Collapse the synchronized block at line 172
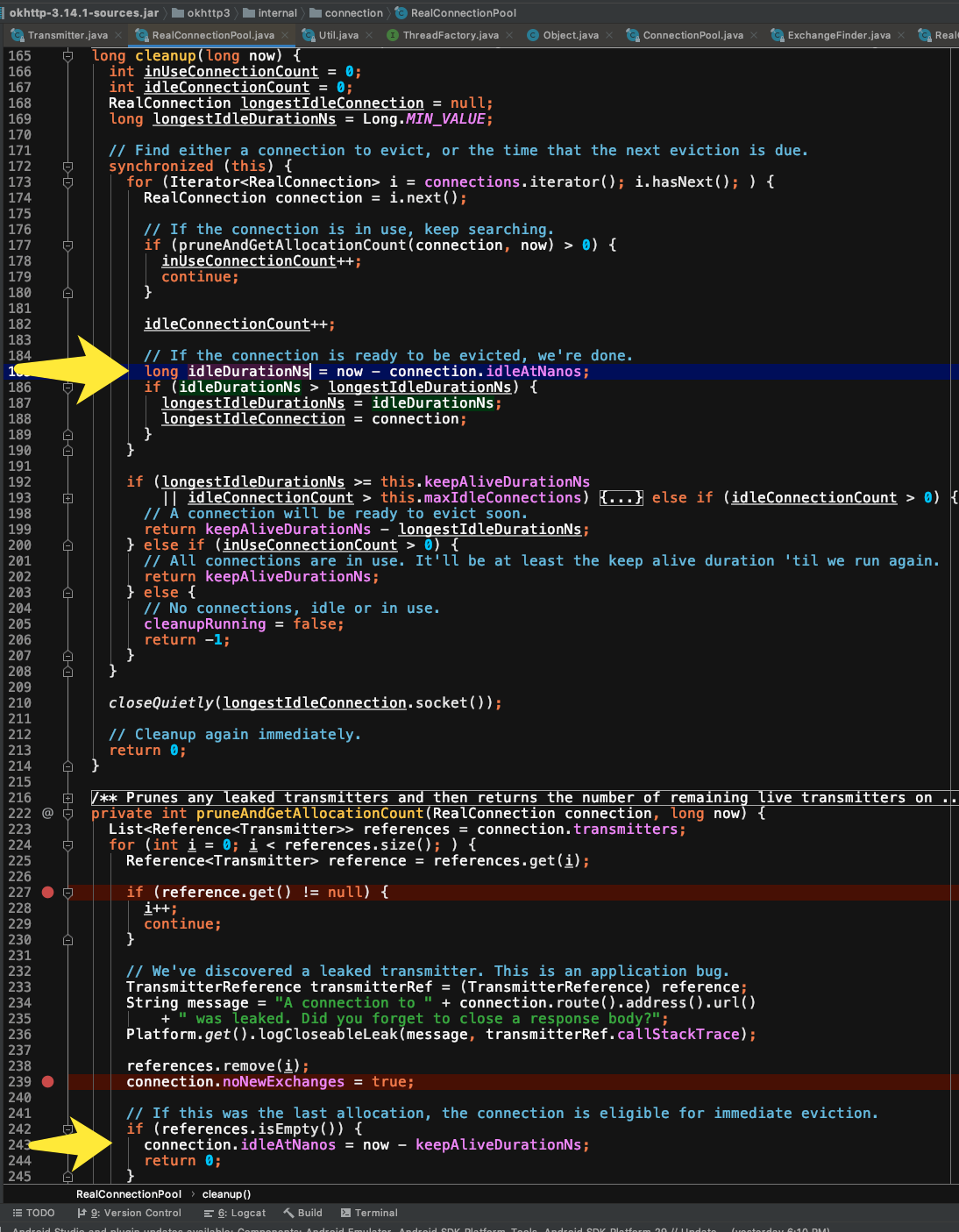The width and height of the screenshot is (959, 1232). pyautogui.click(x=68, y=166)
